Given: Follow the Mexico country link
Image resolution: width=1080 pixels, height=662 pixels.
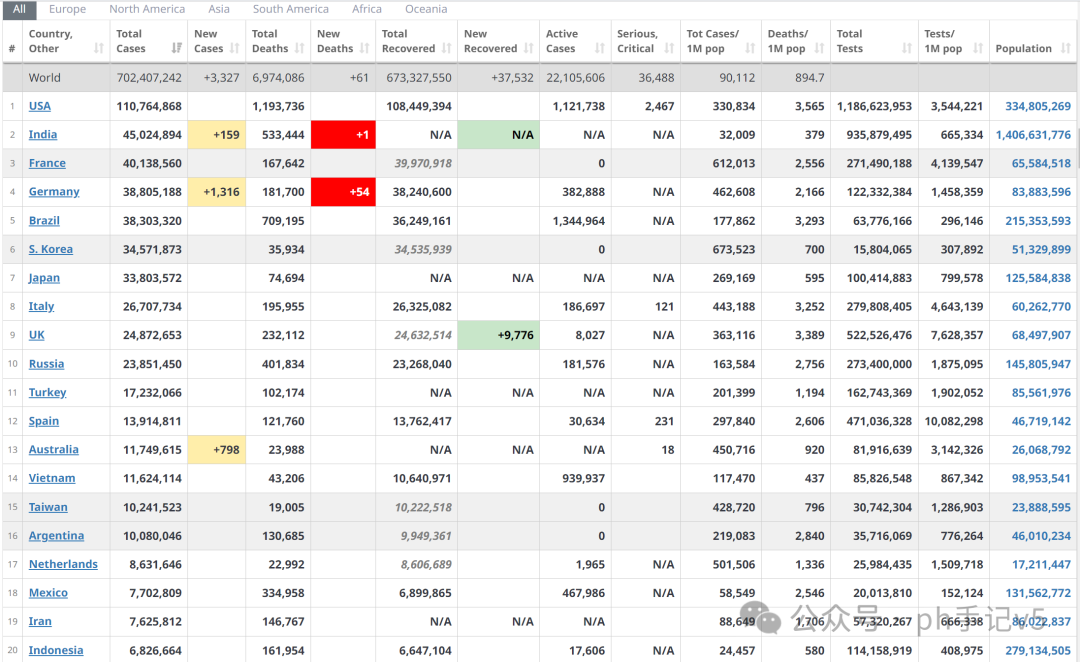Looking at the screenshot, I should [48, 592].
